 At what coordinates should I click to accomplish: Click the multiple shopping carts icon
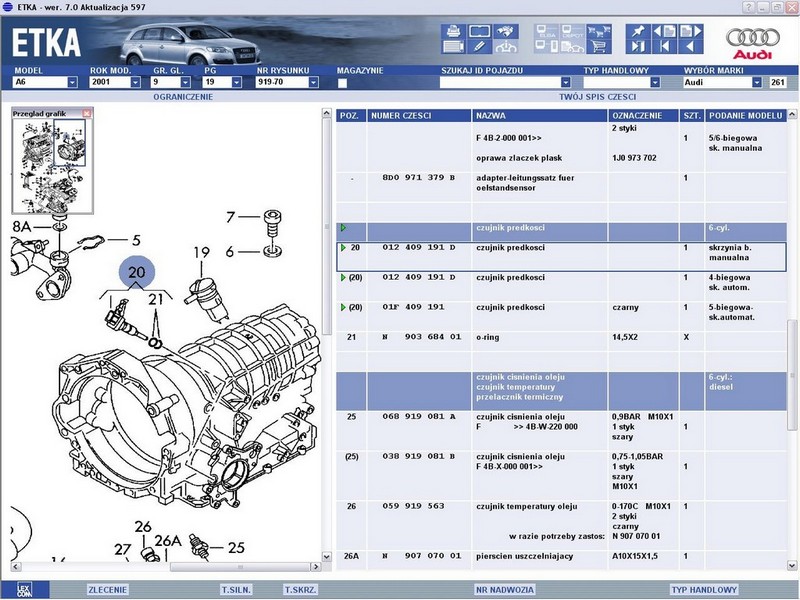point(599,32)
